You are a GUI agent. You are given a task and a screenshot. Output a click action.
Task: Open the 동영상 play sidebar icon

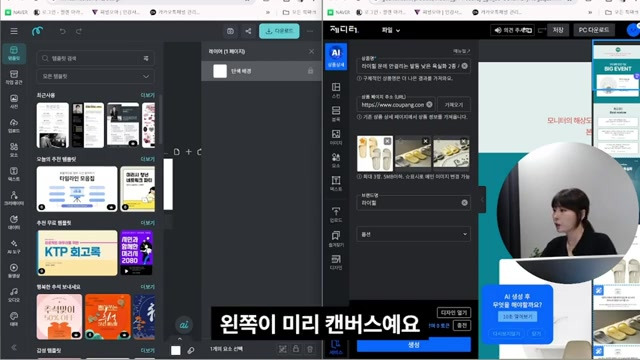coord(14,271)
